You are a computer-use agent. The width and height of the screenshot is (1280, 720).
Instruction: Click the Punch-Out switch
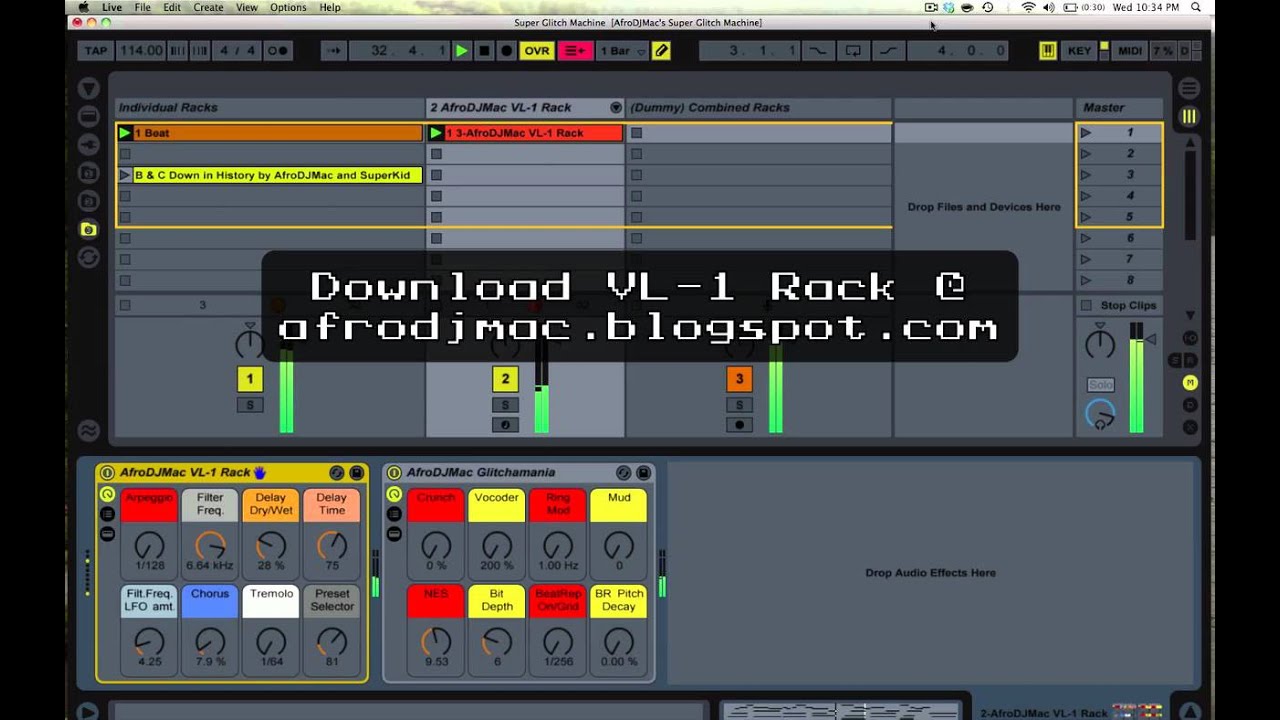pos(887,51)
